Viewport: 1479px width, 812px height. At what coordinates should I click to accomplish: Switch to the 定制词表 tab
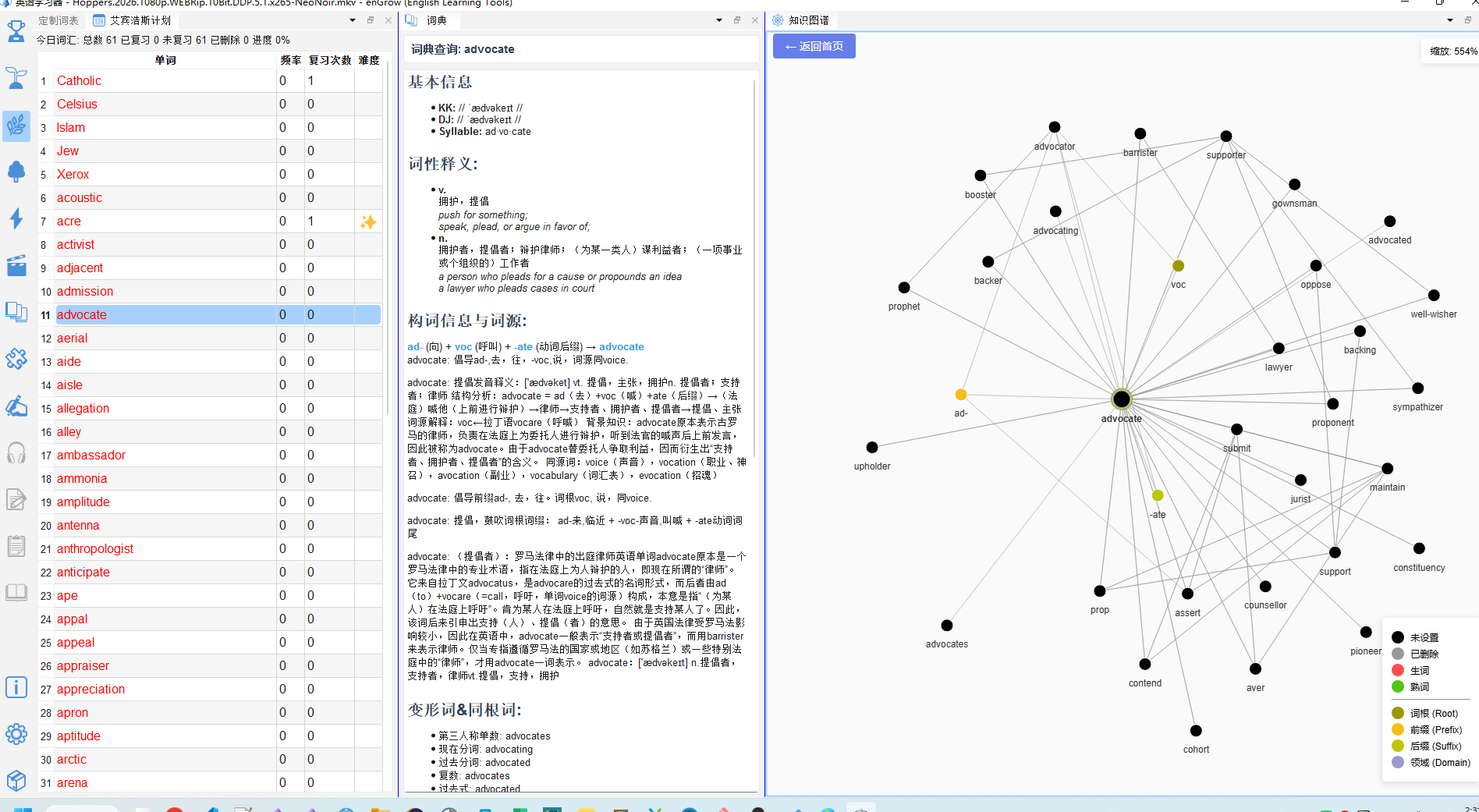point(59,20)
